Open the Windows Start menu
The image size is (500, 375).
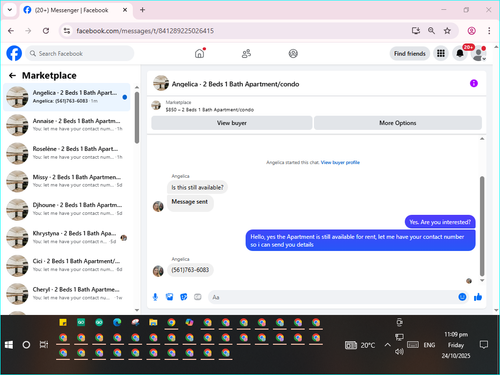point(9,345)
